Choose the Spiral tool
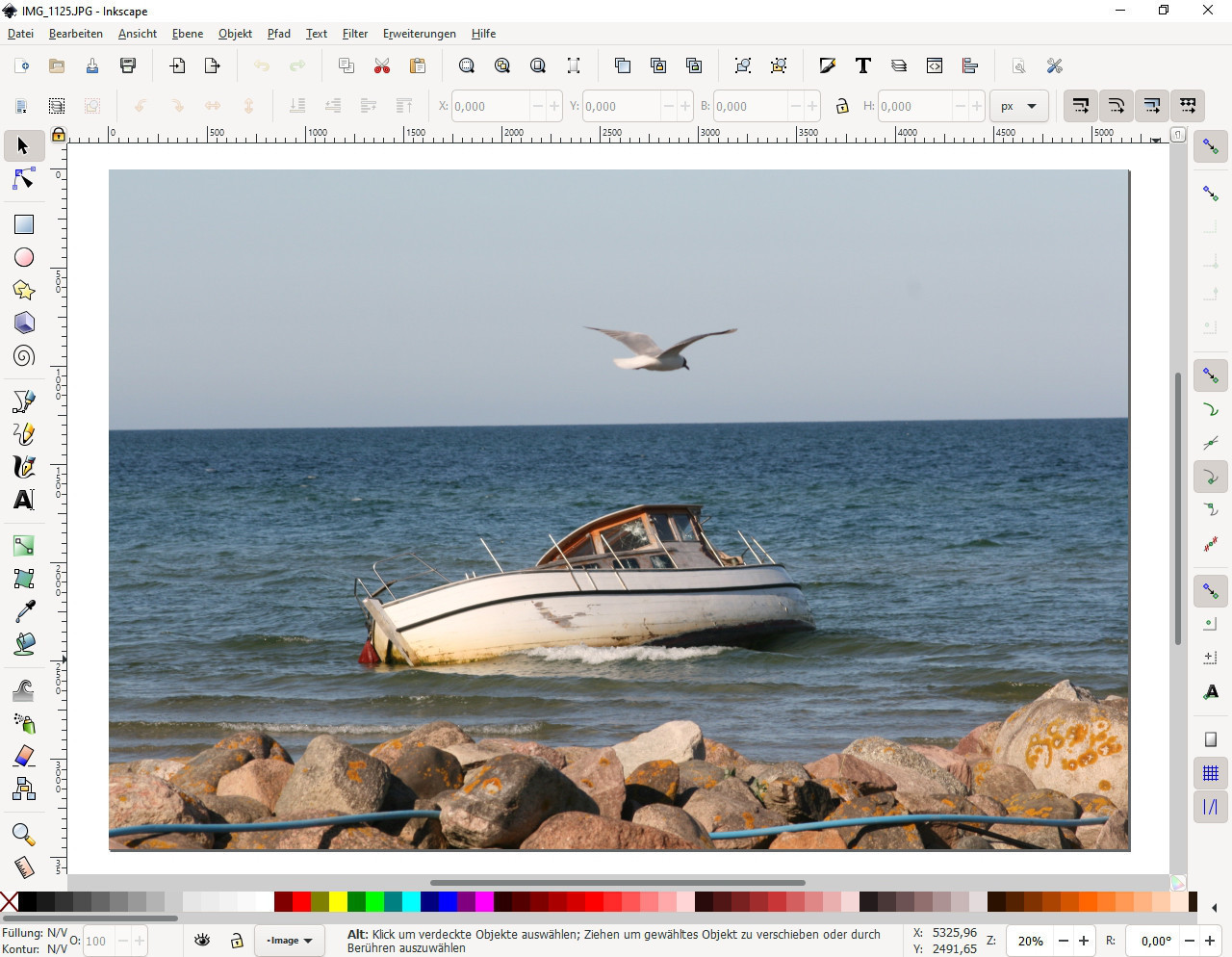The height and width of the screenshot is (957, 1232). click(24, 356)
